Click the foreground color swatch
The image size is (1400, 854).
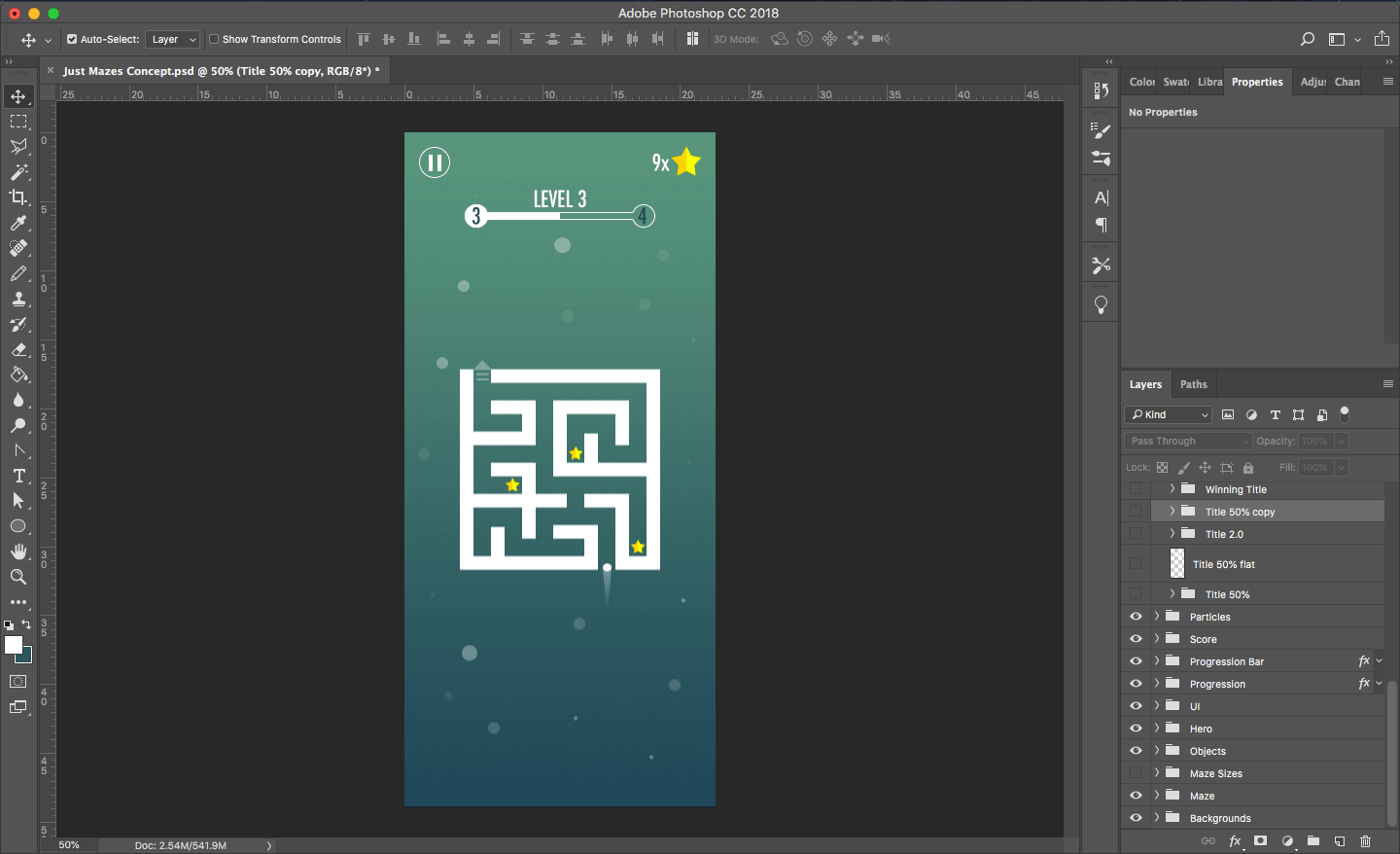(13, 645)
